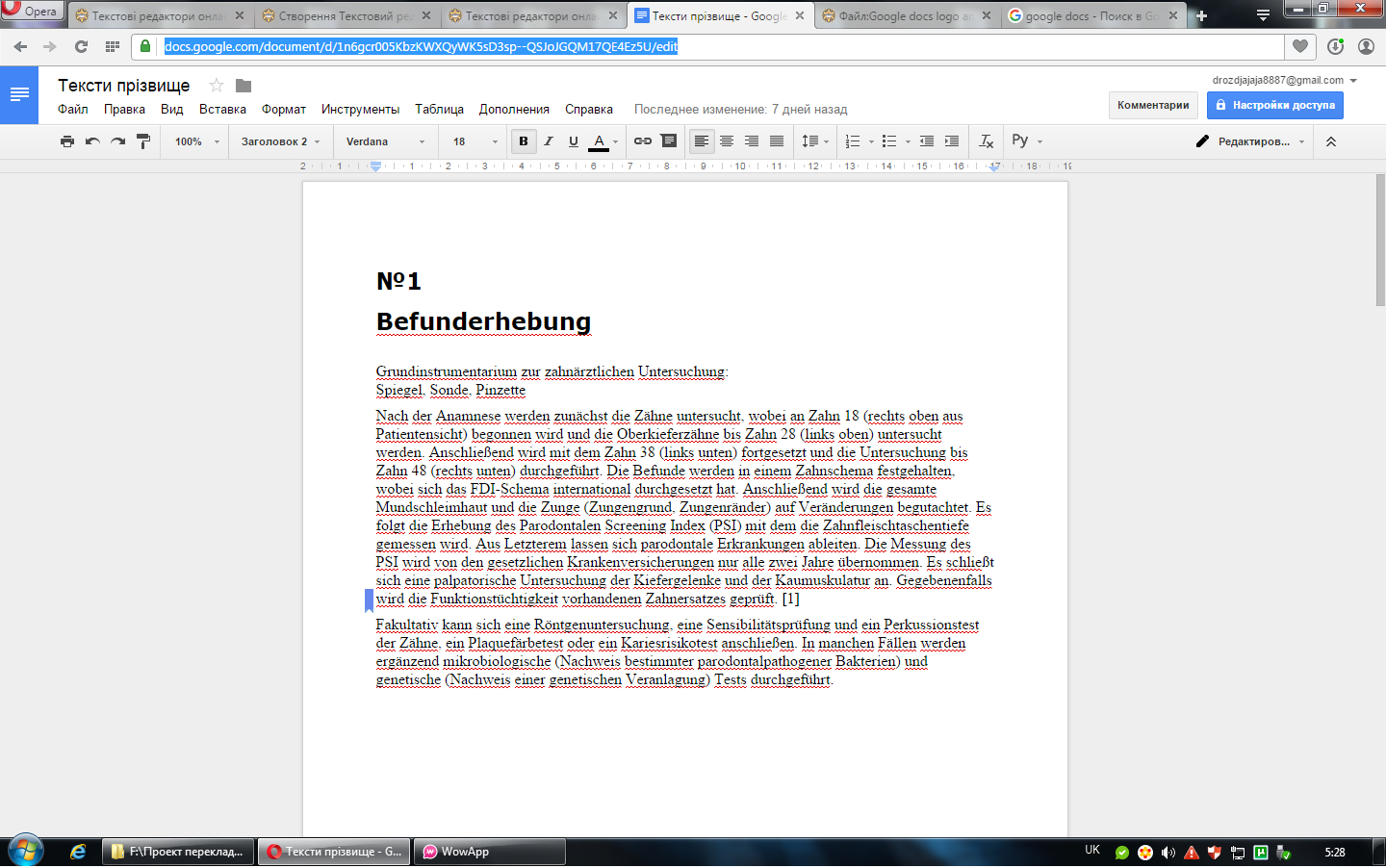Open the Файл menu
This screenshot has width=1386, height=868.
click(73, 109)
